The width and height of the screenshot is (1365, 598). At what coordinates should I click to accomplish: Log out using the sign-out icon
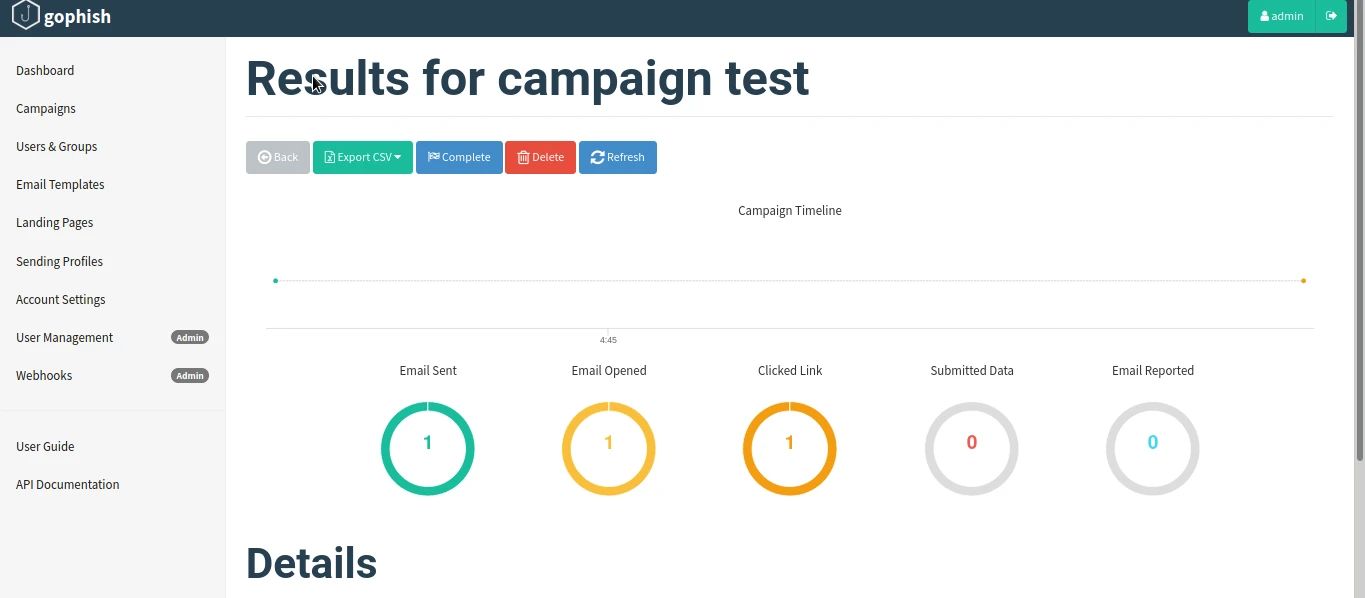1333,15
